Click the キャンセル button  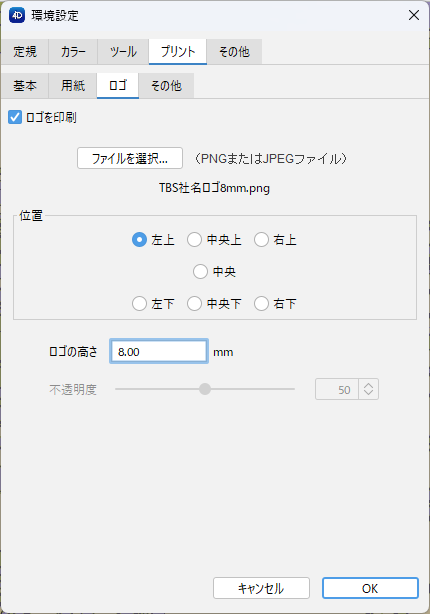(x=261, y=588)
